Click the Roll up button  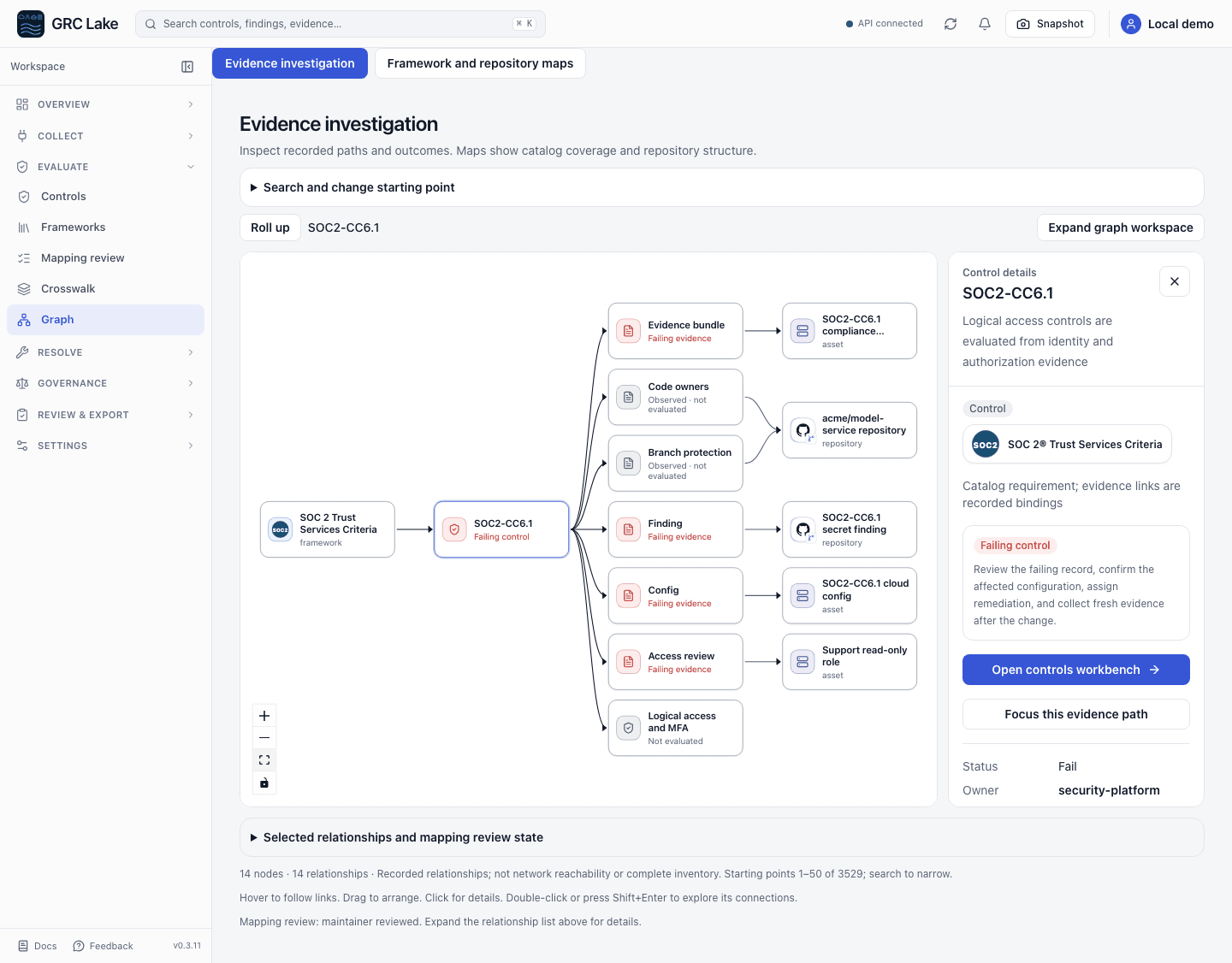pos(270,227)
